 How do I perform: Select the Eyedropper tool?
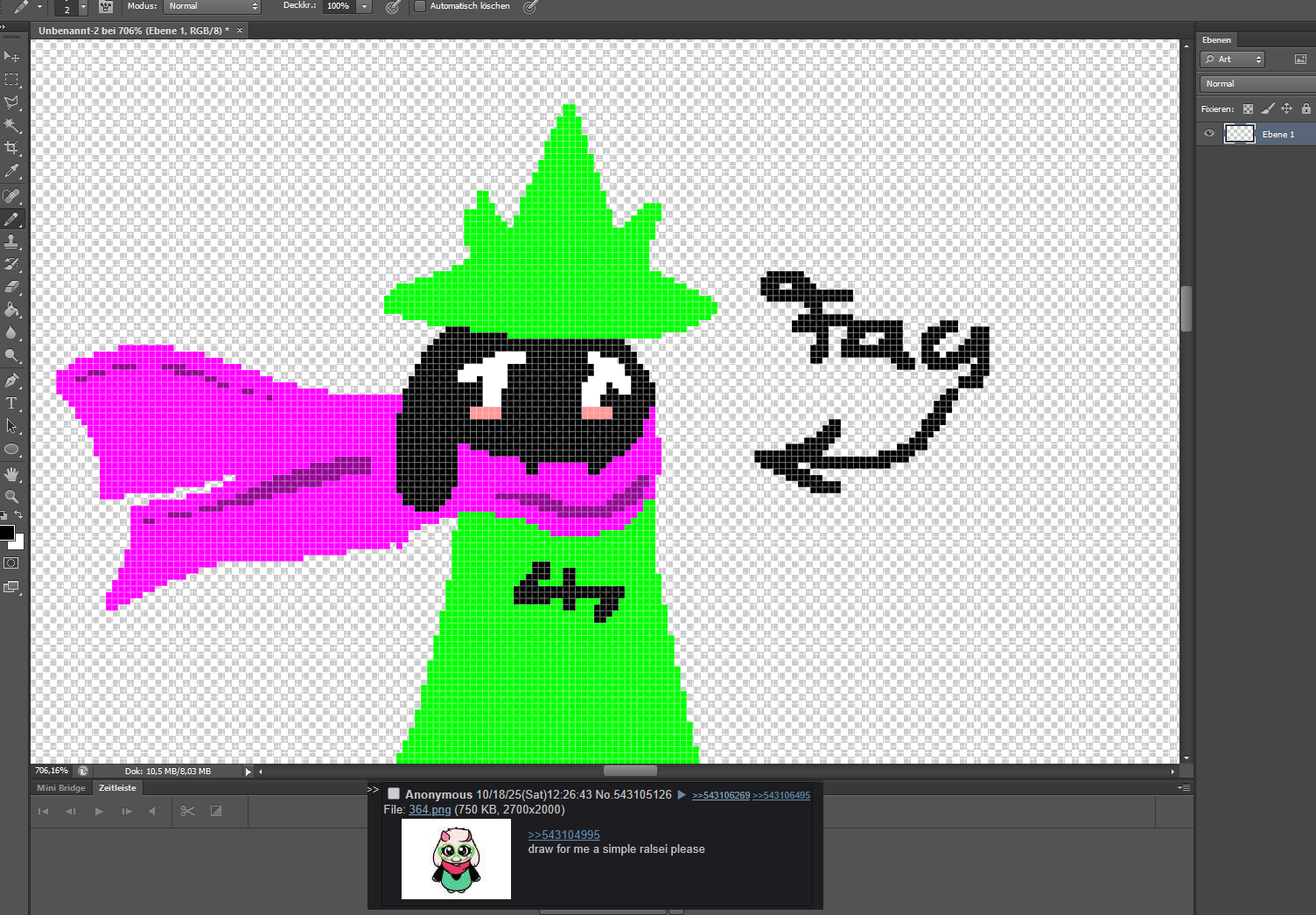coord(11,171)
